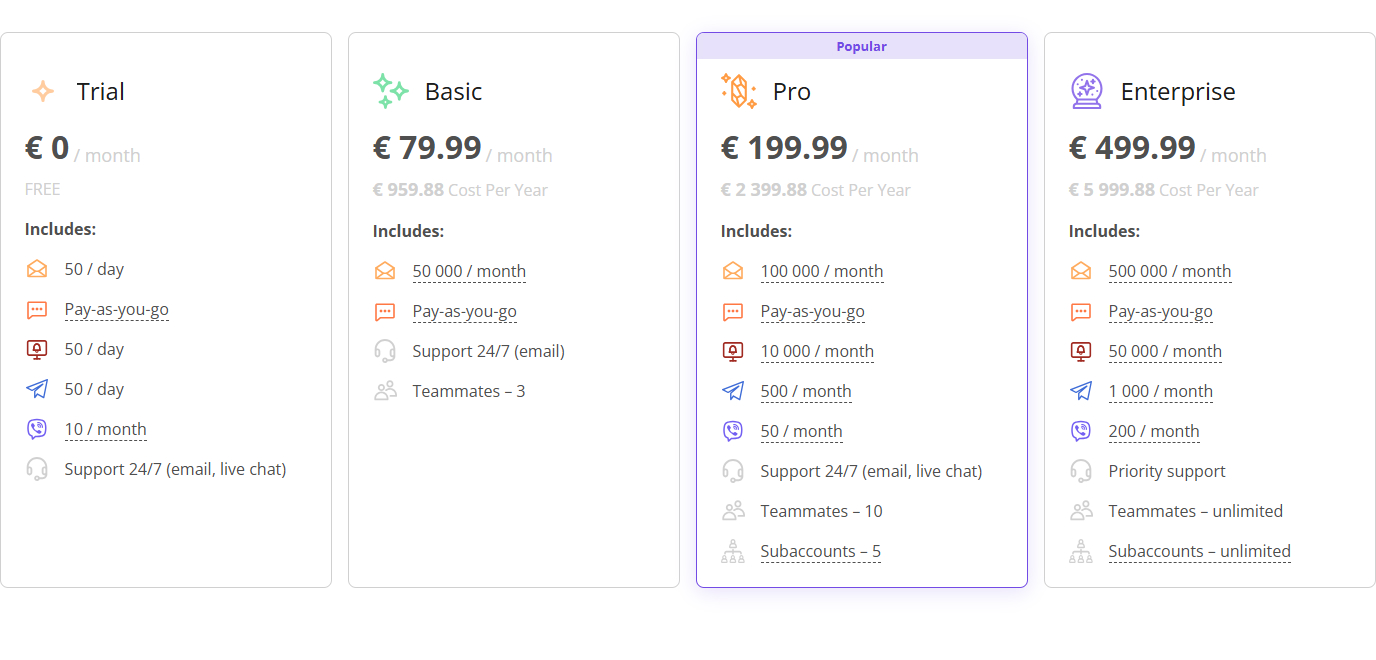Viewport: 1376px width, 660px height.
Task: Click the Basic plan sparkles icon
Action: pyautogui.click(x=390, y=91)
